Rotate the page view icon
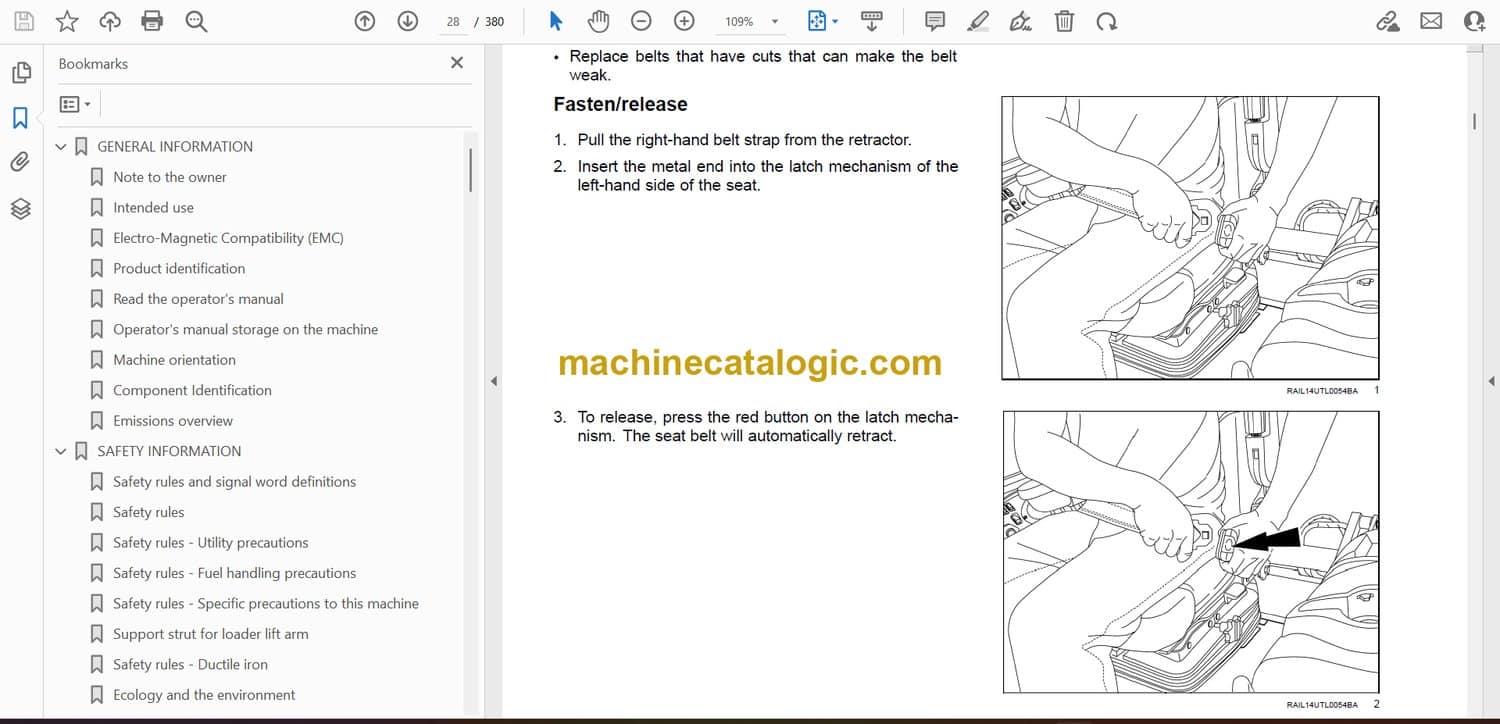1500x724 pixels. [1106, 21]
